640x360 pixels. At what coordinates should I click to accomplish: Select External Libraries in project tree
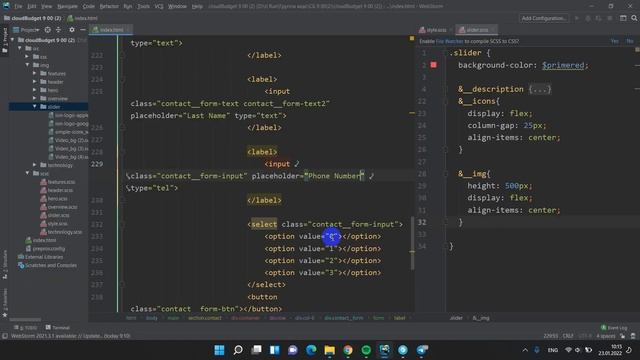pyautogui.click(x=40, y=257)
